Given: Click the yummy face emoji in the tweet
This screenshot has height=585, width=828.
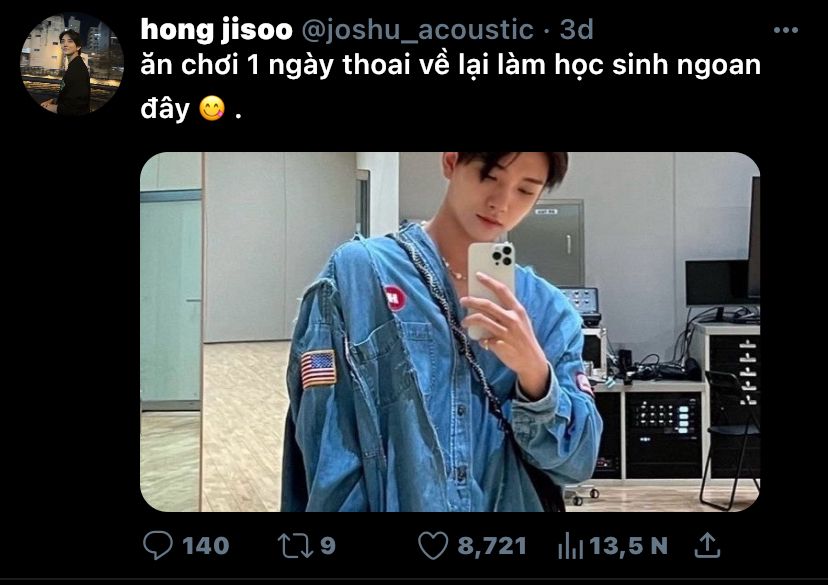Looking at the screenshot, I should 212,108.
